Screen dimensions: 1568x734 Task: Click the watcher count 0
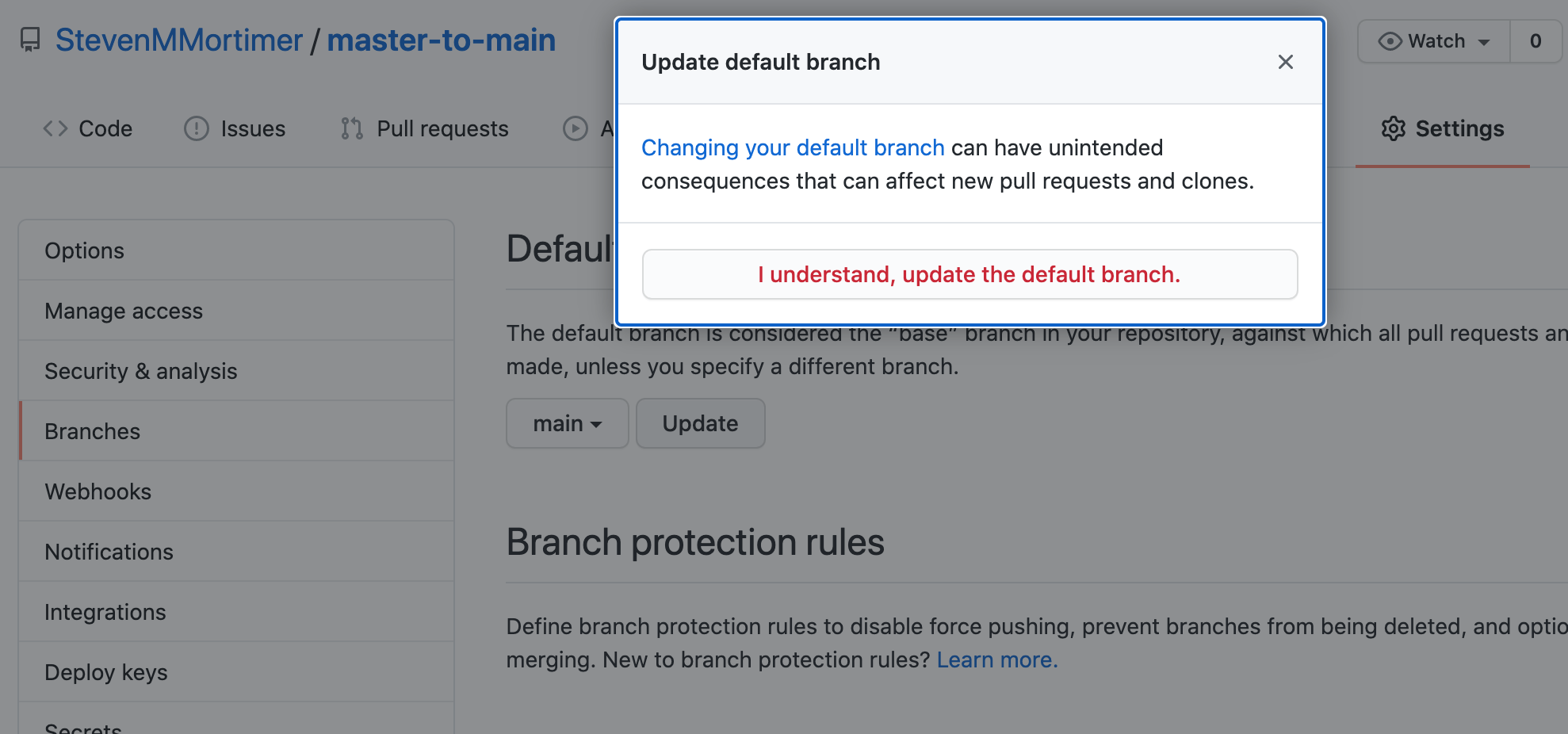(1535, 41)
